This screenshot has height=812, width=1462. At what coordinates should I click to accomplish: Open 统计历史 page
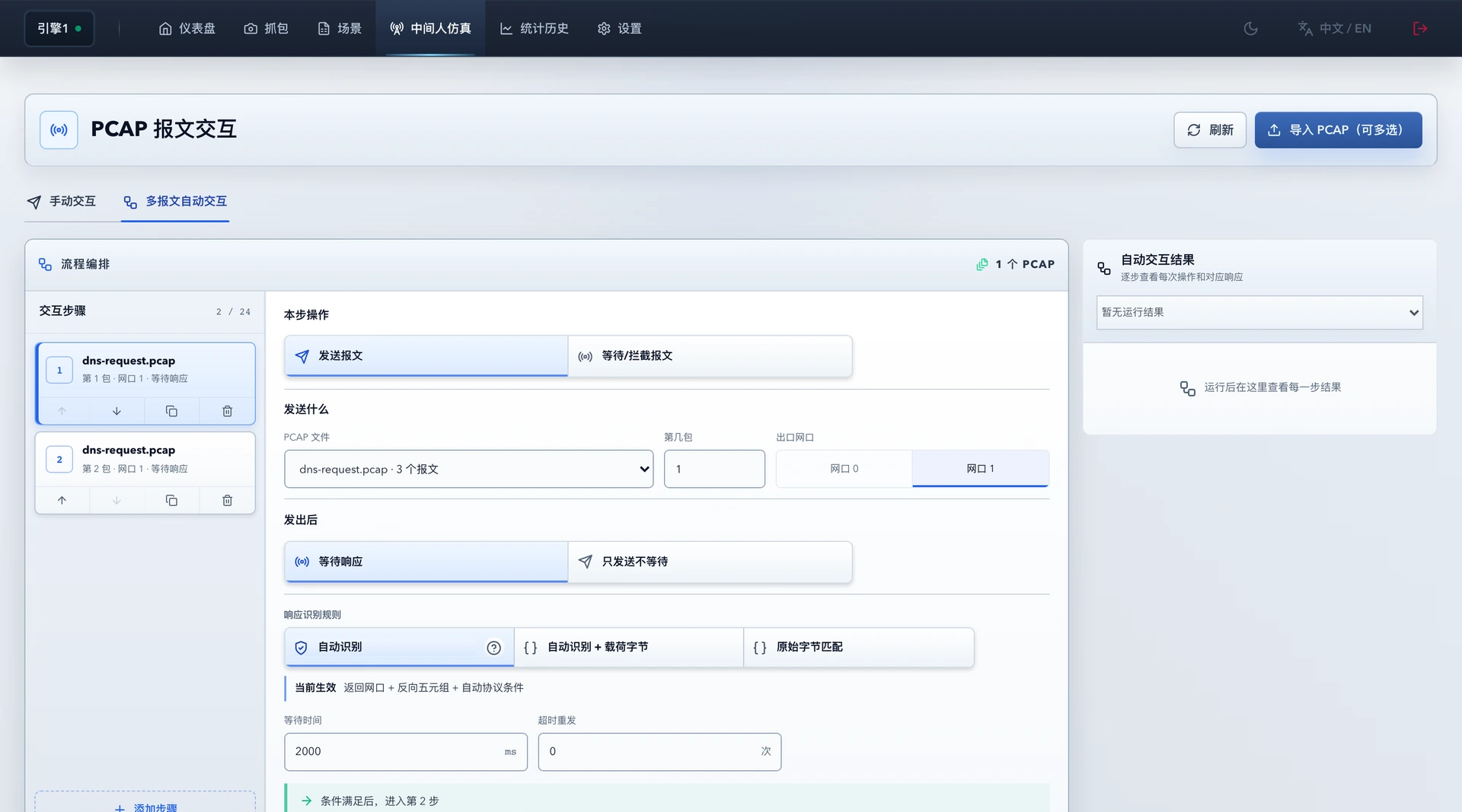(534, 28)
